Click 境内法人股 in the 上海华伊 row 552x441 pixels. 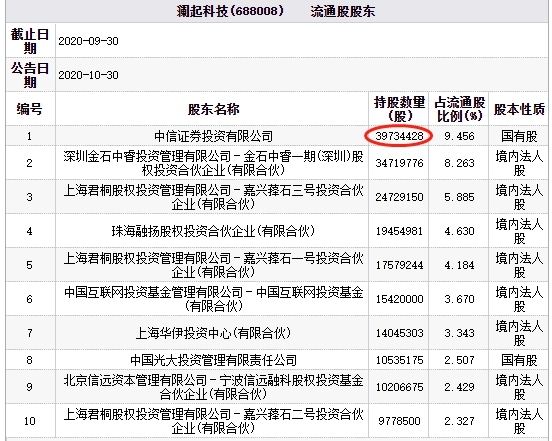(x=519, y=333)
